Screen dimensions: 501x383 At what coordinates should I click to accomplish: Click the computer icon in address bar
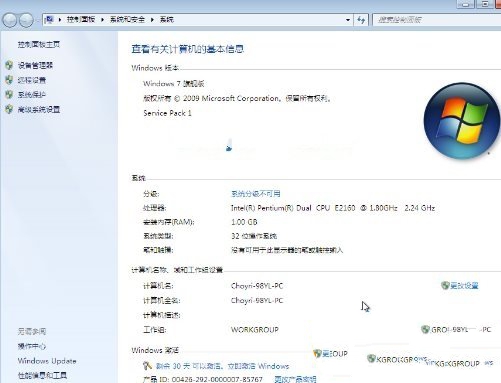coord(49,19)
